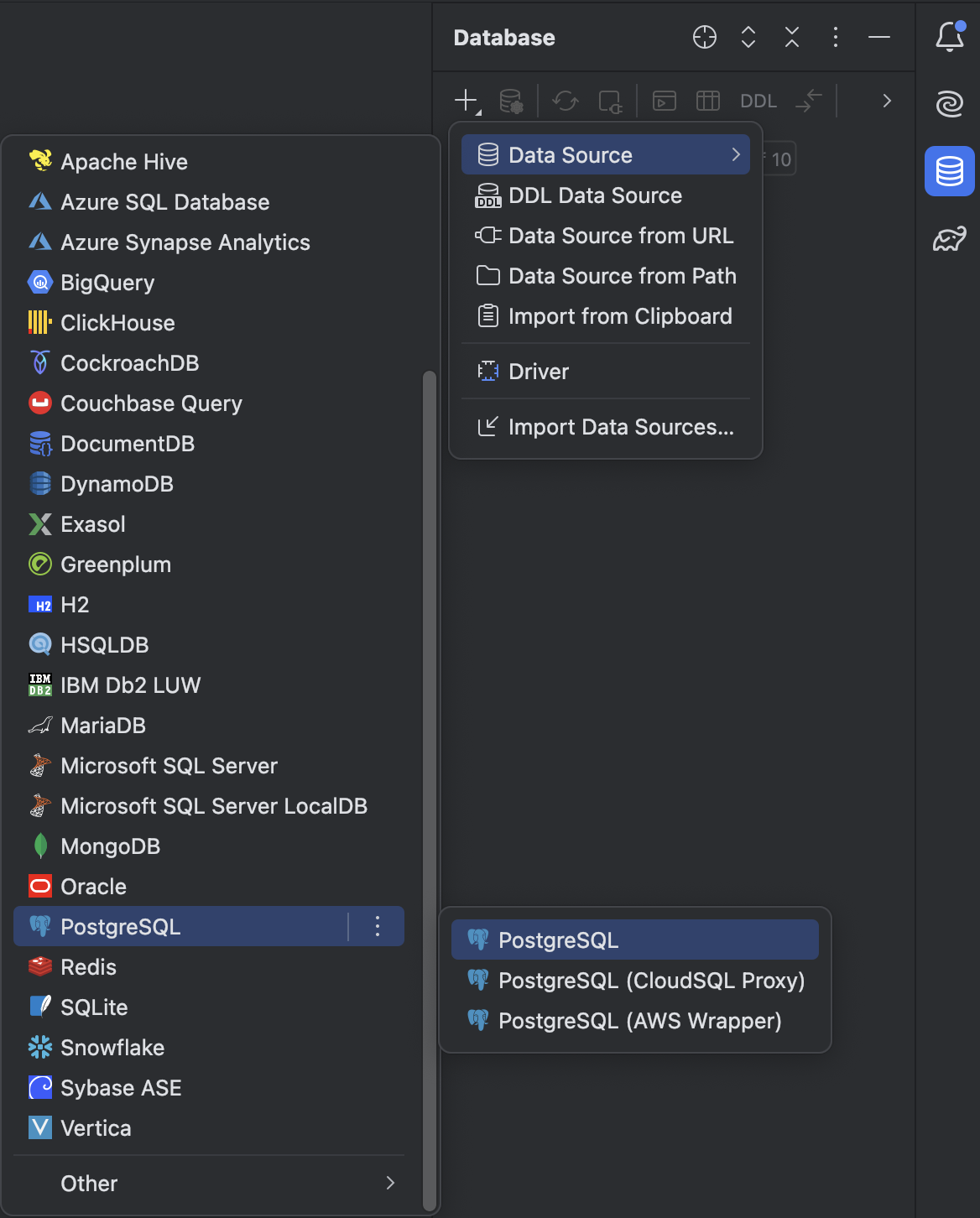Viewport: 980px width, 1218px height.
Task: Choose H2 database
Action: [209, 605]
